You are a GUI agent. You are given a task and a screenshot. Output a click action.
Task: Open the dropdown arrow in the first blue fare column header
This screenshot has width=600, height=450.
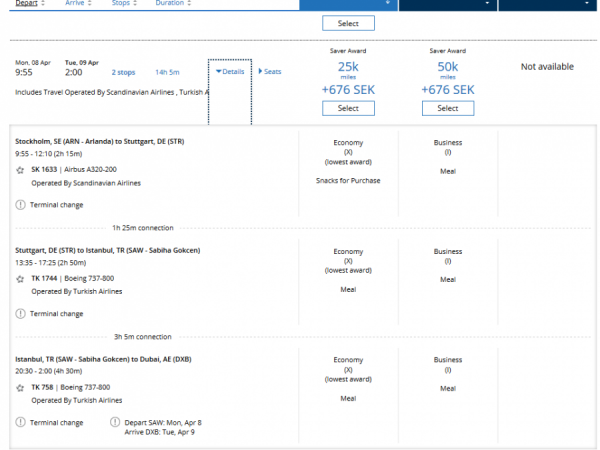[x=389, y=4]
